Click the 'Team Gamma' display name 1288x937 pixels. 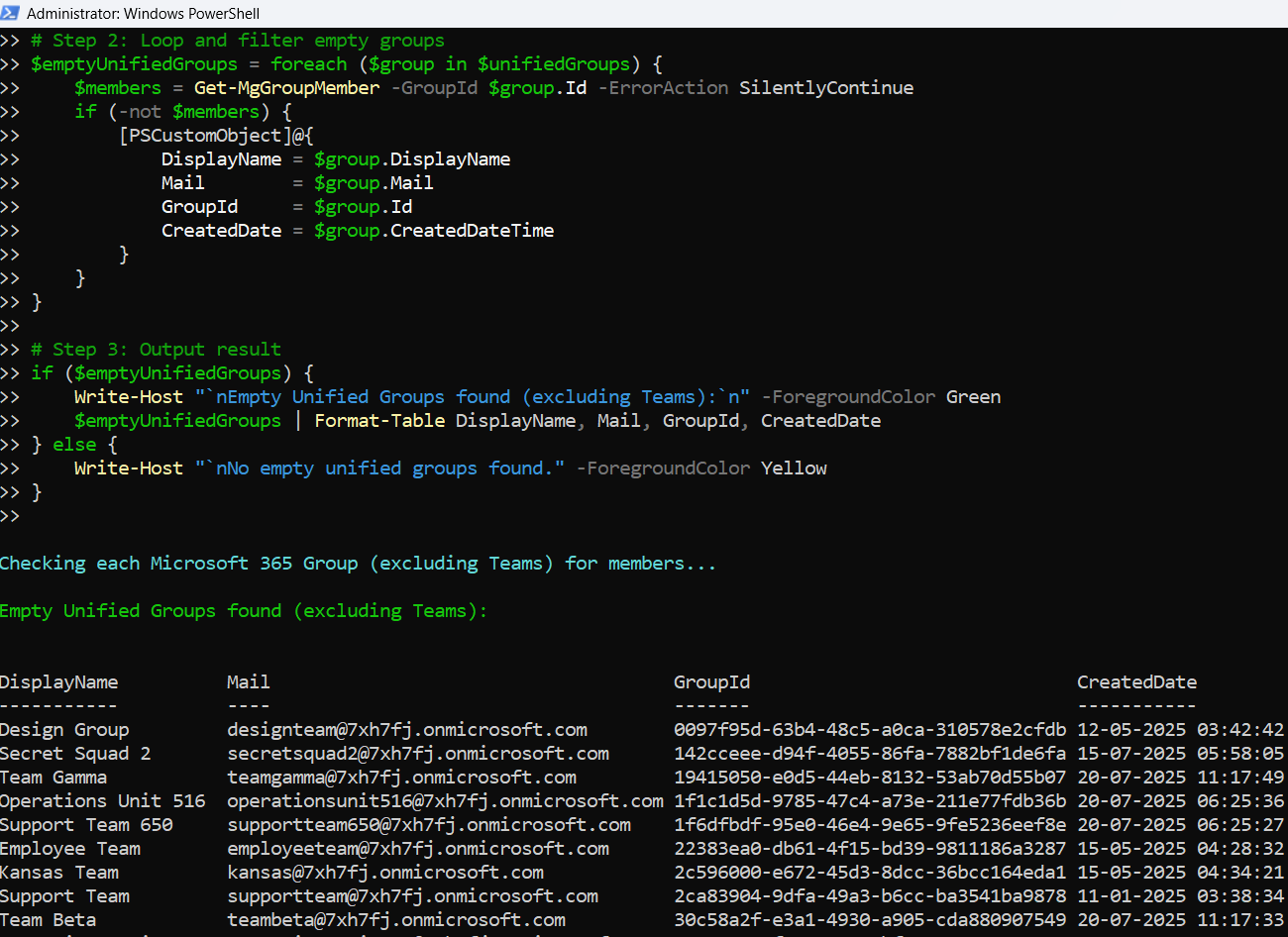[x=53, y=777]
